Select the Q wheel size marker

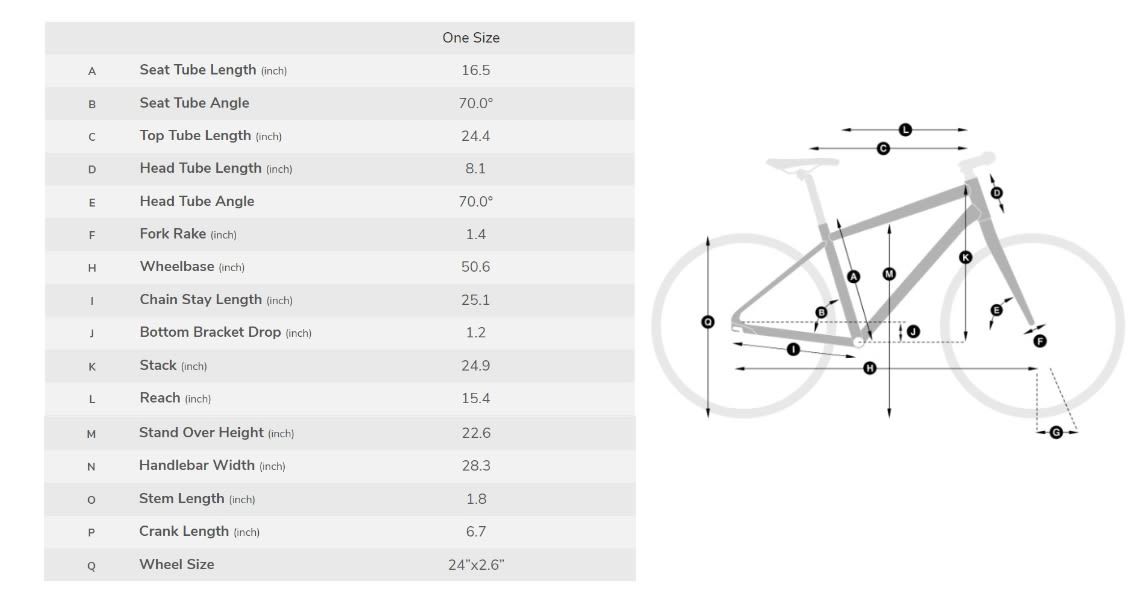pos(708,321)
